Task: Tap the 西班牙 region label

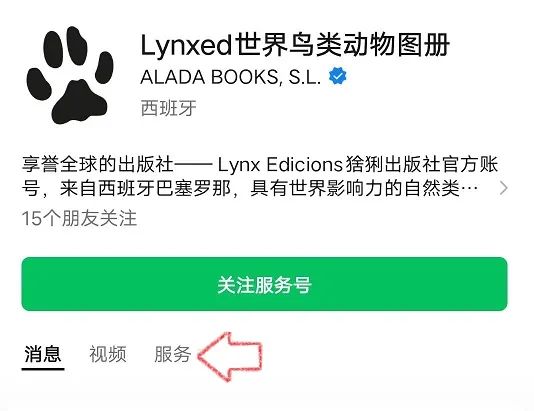Action: [x=169, y=108]
